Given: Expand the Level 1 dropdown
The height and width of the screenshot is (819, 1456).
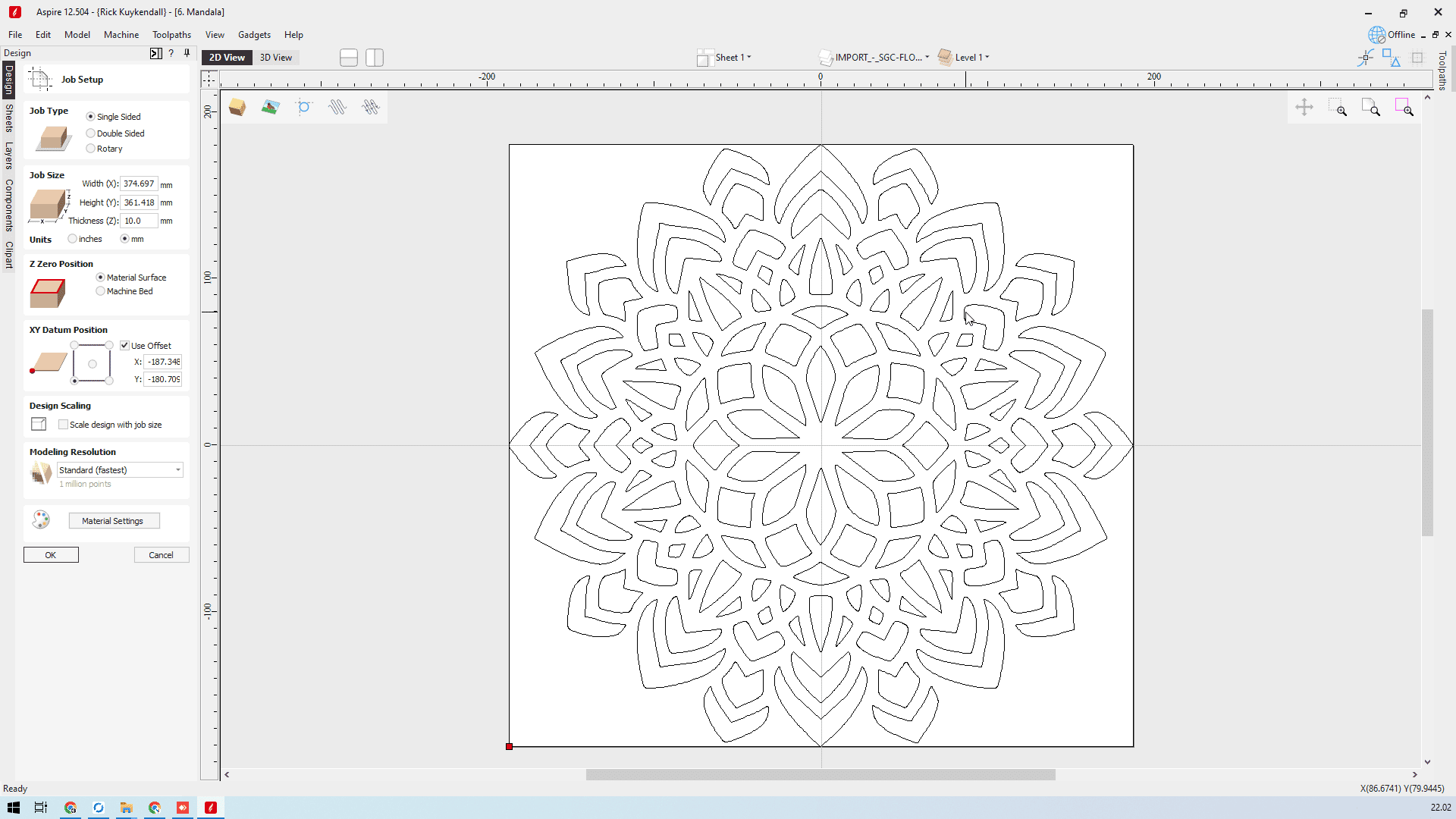Looking at the screenshot, I should [971, 58].
